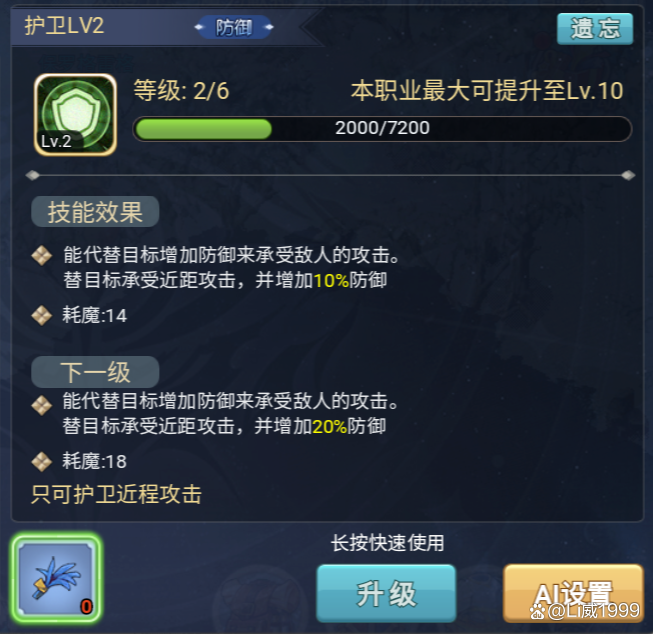Select the 防御 category tag
The width and height of the screenshot is (653, 634).
[234, 27]
